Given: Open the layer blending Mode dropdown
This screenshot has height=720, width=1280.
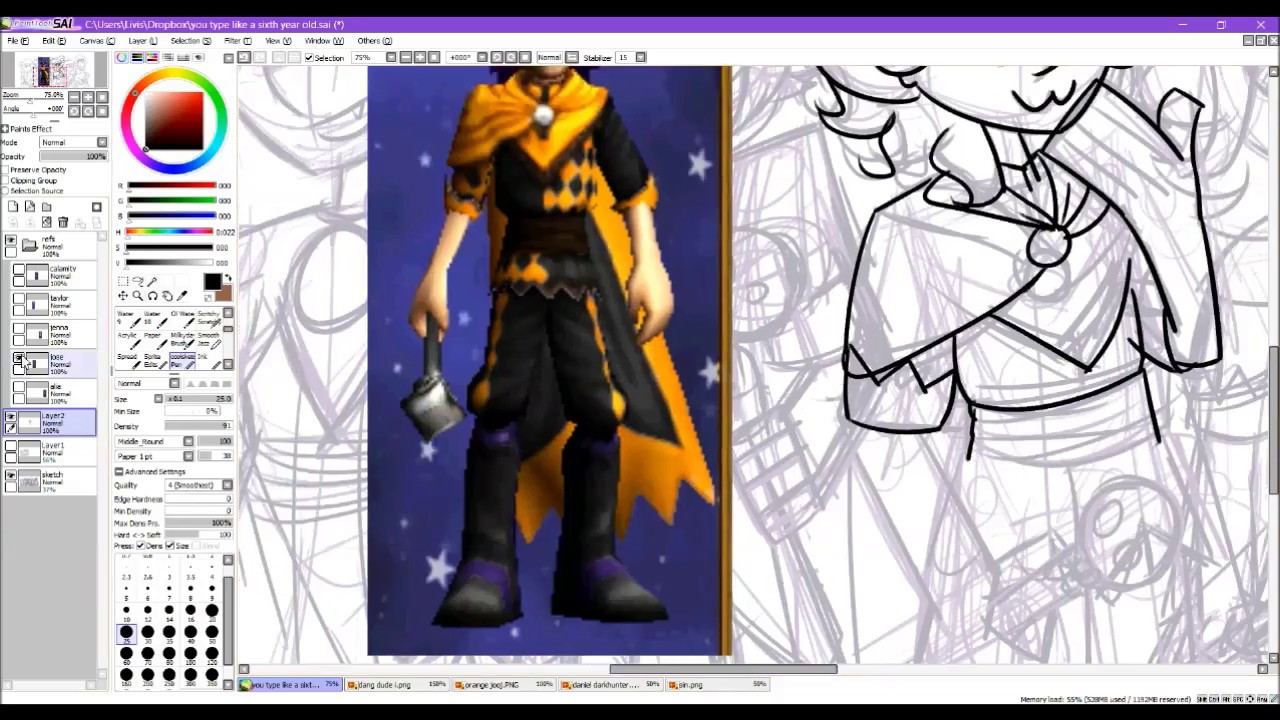Looking at the screenshot, I should [x=102, y=142].
